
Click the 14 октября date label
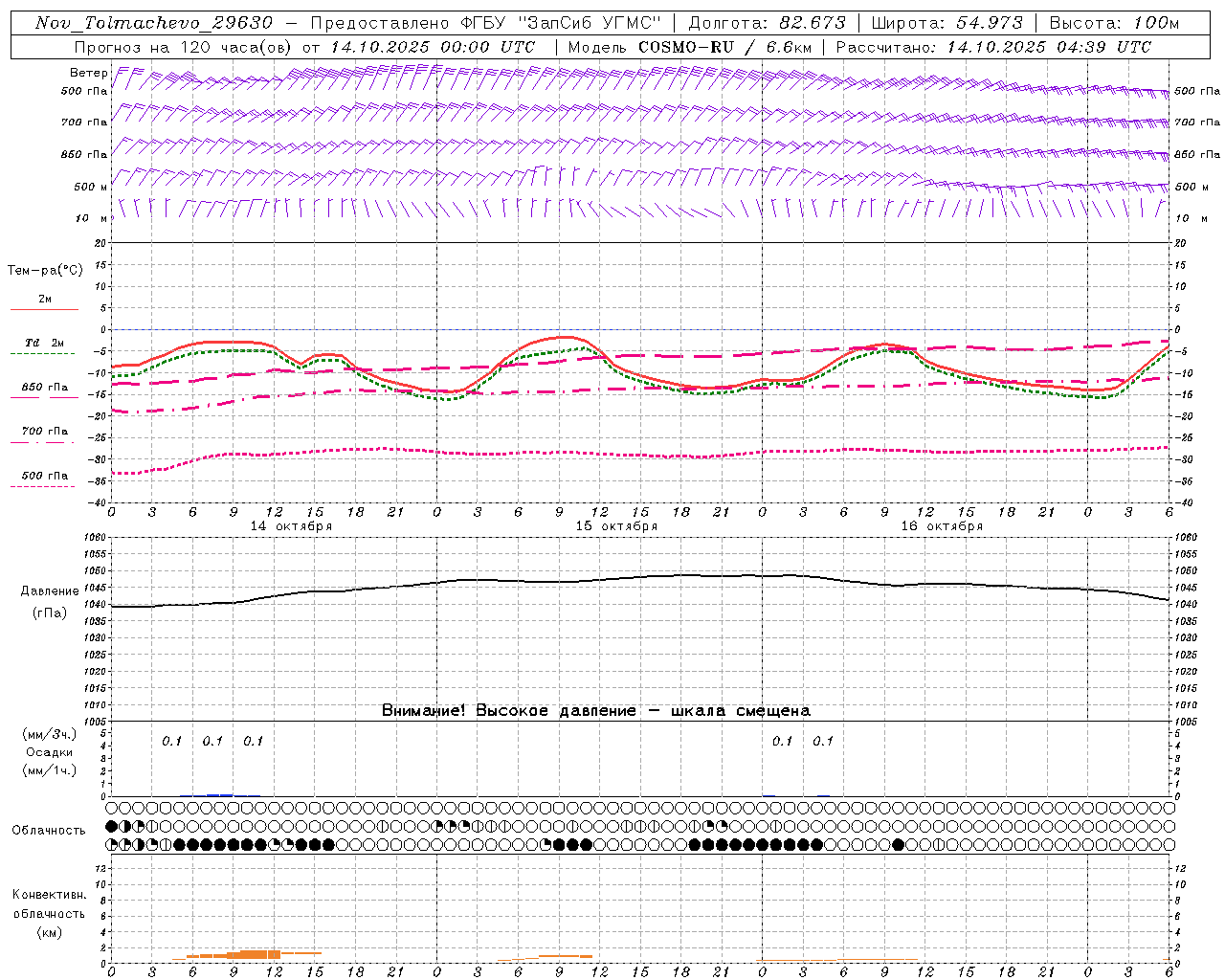[x=291, y=526]
